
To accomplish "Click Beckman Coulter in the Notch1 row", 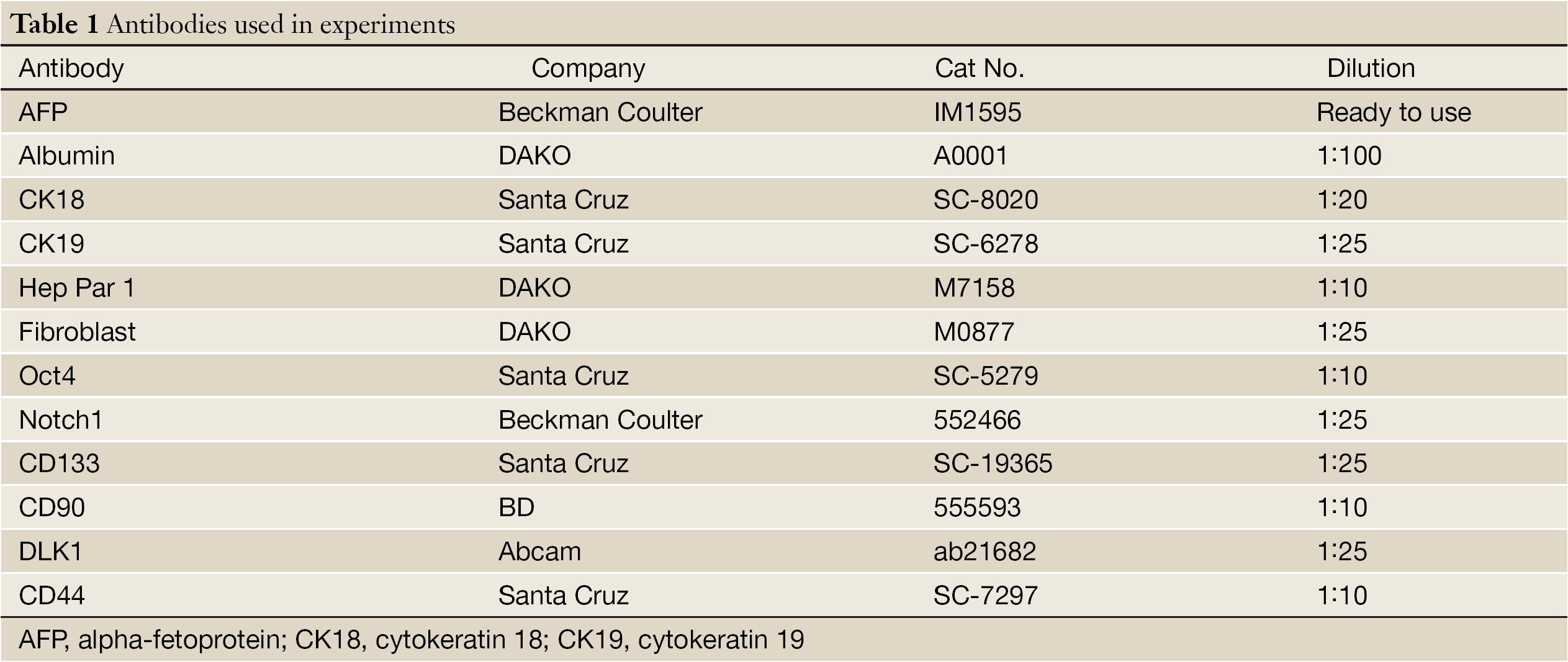I will [600, 420].
